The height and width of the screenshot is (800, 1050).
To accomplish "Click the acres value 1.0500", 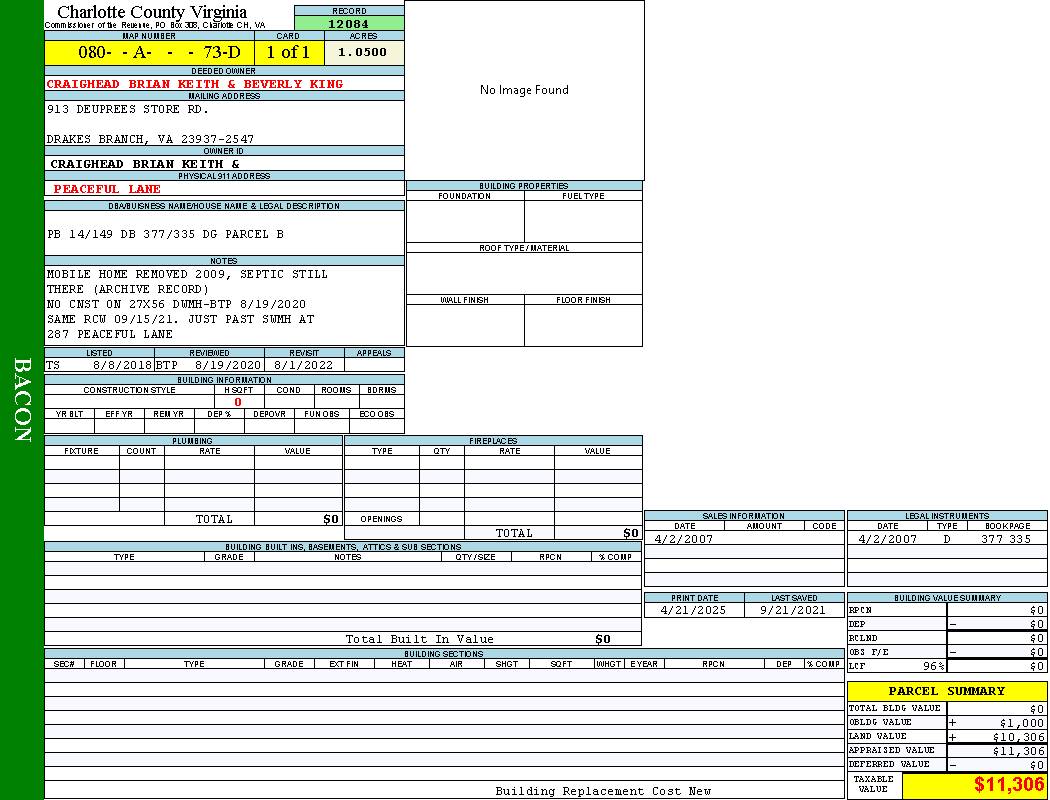I will click(363, 52).
